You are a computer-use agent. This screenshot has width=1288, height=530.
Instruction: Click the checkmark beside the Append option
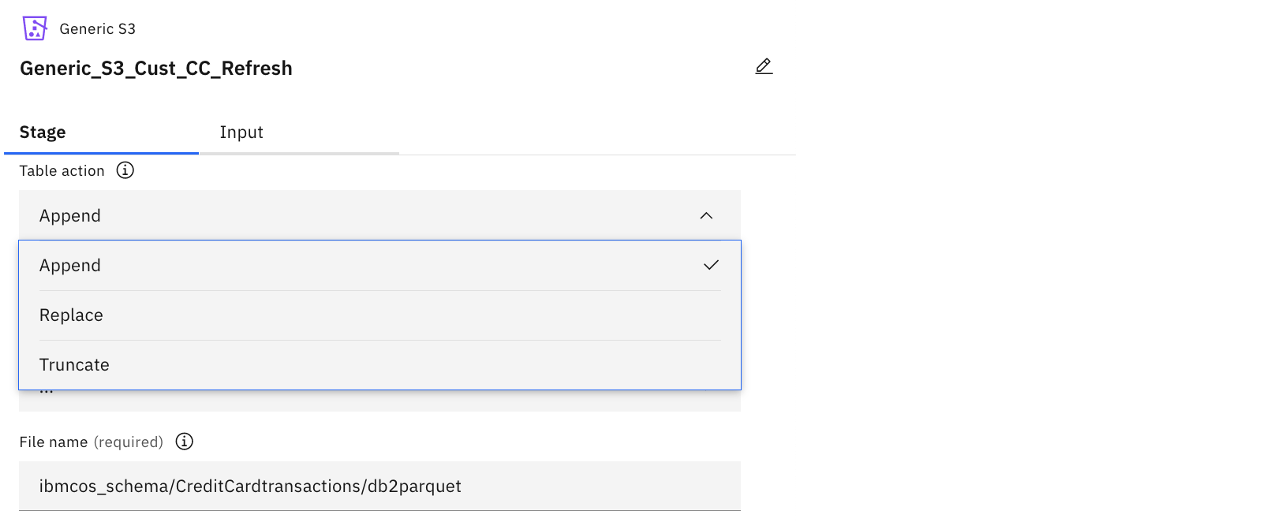click(x=711, y=265)
